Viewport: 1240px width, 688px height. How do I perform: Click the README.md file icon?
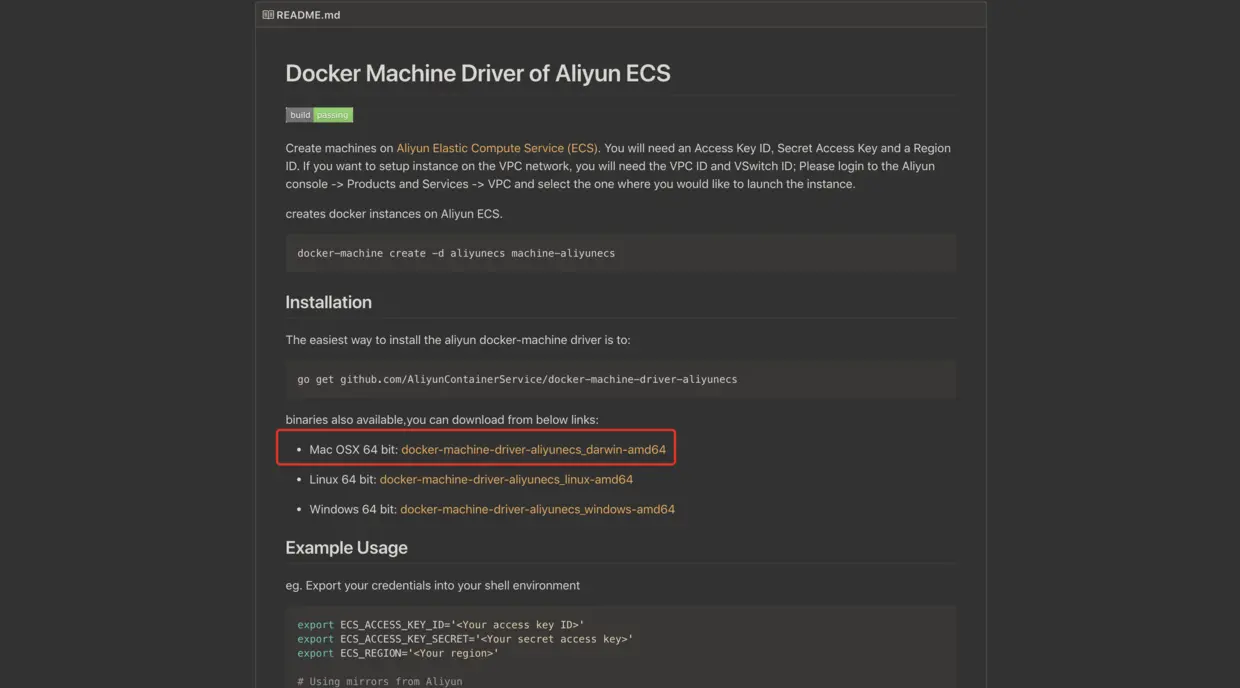(268, 15)
